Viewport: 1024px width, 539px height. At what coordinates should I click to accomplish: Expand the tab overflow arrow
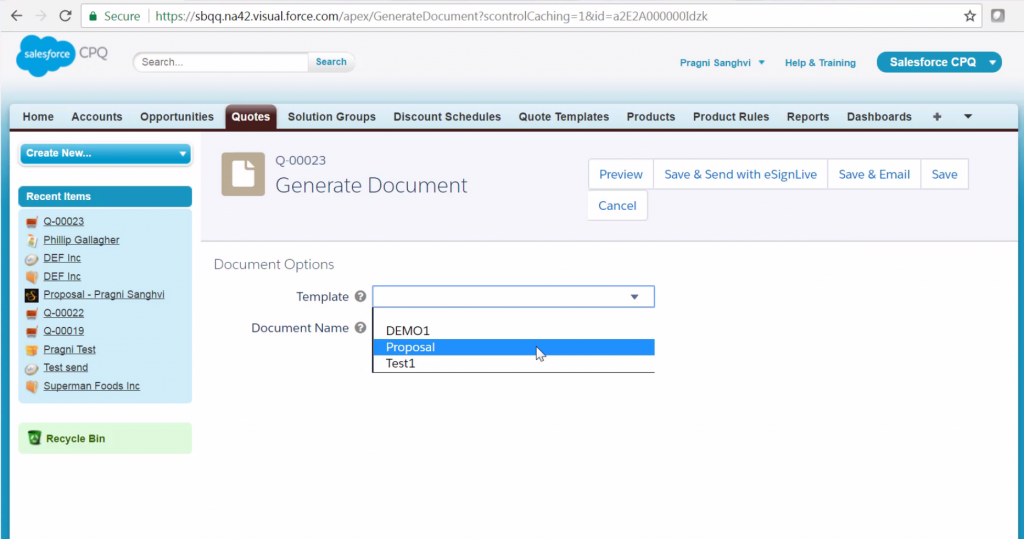(x=968, y=116)
